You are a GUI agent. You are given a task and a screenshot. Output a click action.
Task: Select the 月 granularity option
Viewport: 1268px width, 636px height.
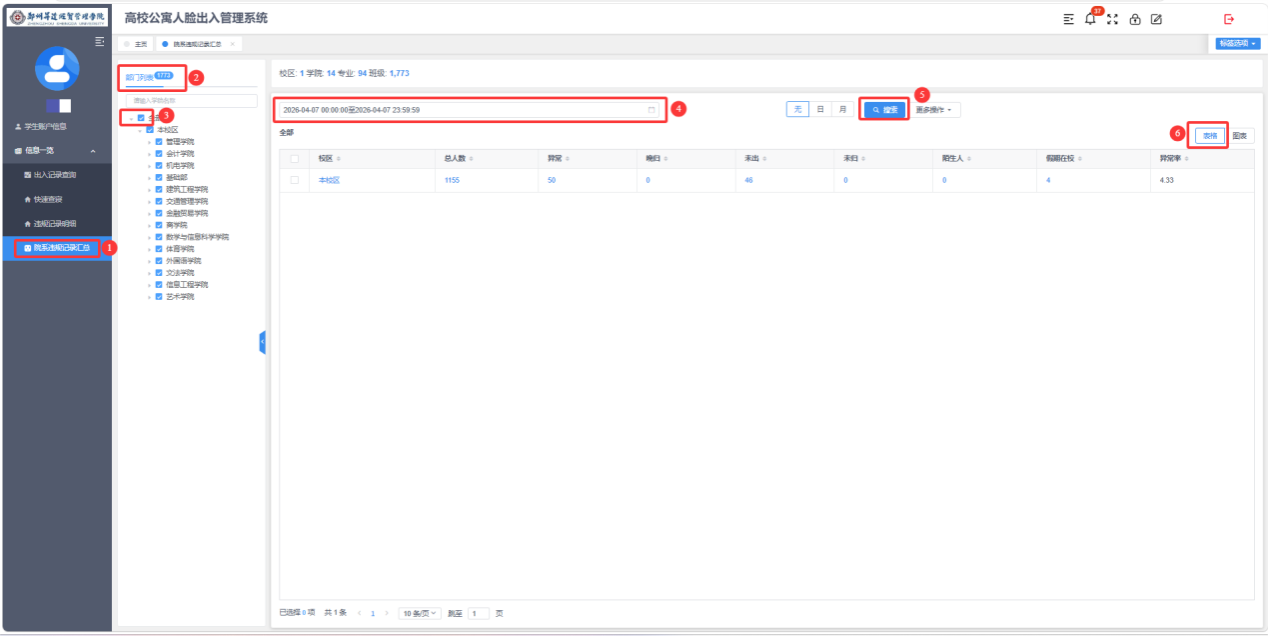point(843,110)
